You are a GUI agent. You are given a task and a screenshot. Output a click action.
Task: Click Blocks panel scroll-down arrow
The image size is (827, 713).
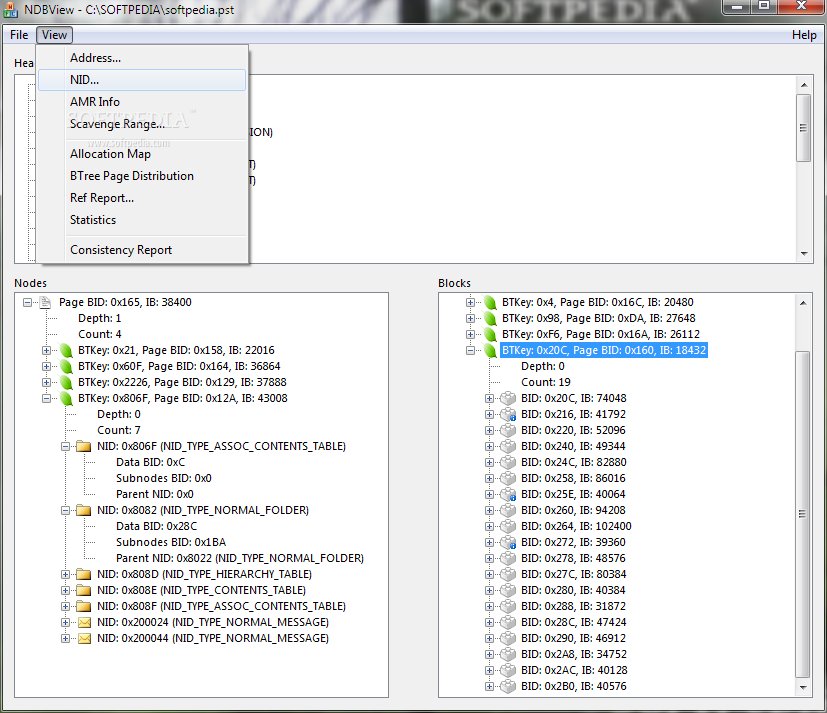pyautogui.click(x=803, y=687)
